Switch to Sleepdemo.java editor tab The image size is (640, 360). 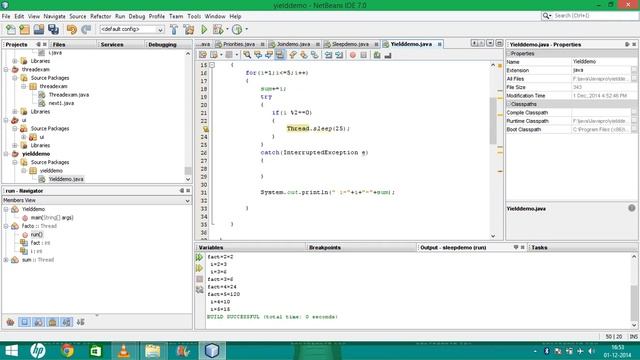(350, 44)
